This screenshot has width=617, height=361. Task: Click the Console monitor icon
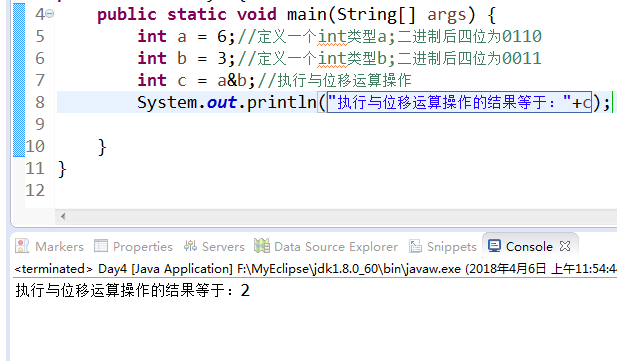point(494,246)
